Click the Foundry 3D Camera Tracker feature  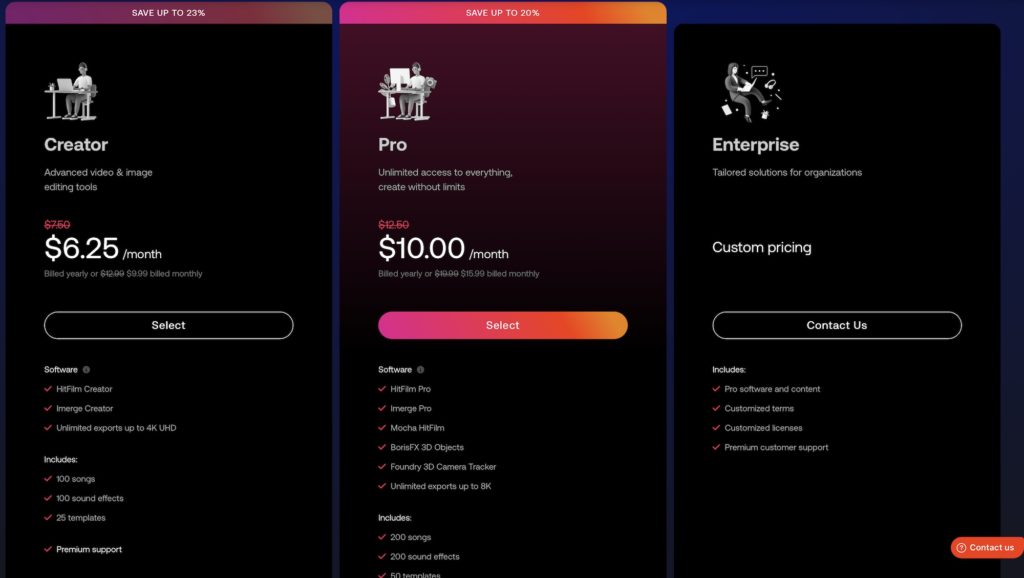pos(443,467)
